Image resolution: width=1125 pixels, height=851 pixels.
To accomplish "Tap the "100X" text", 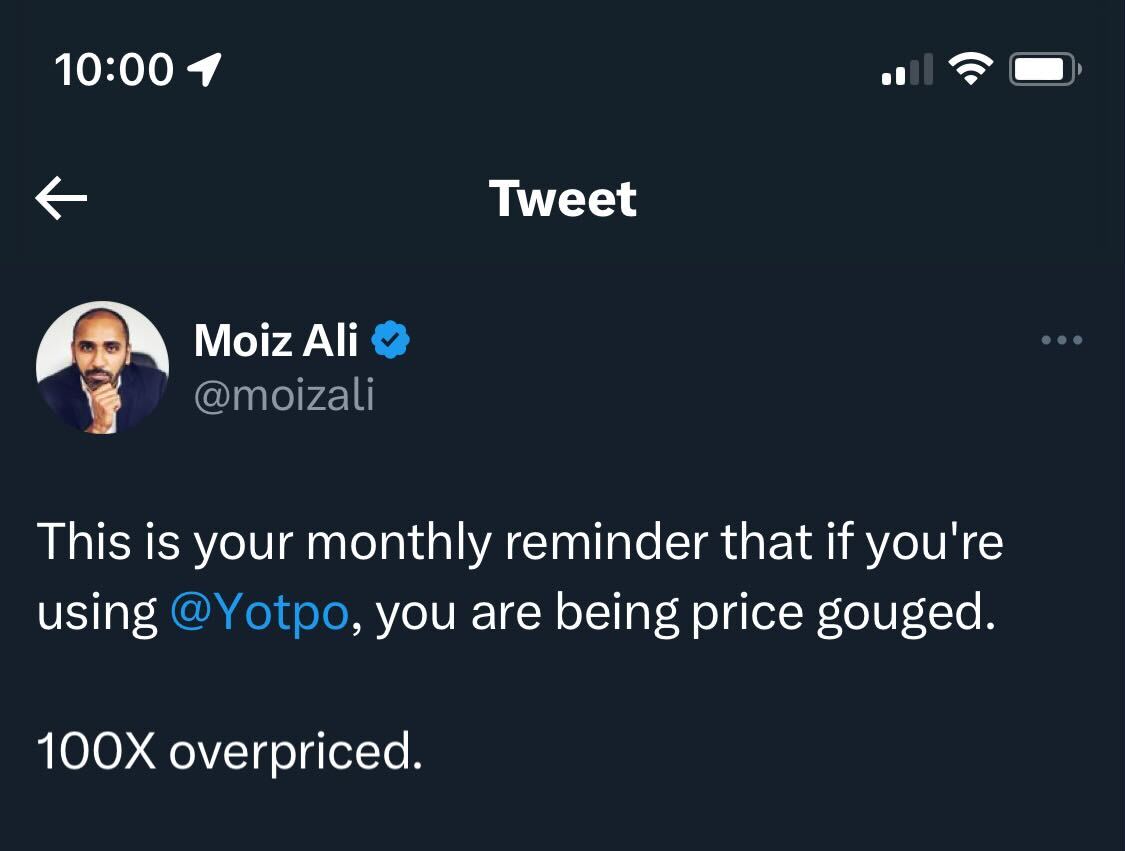I will [x=96, y=751].
